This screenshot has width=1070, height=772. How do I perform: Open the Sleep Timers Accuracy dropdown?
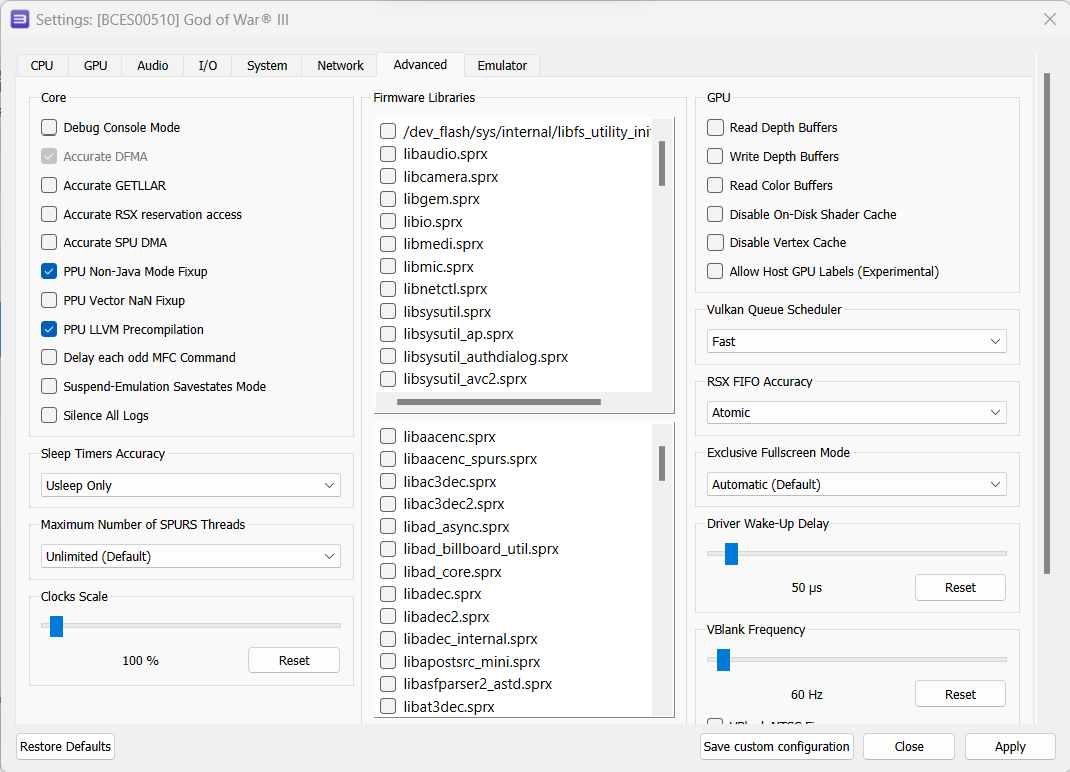(x=190, y=485)
